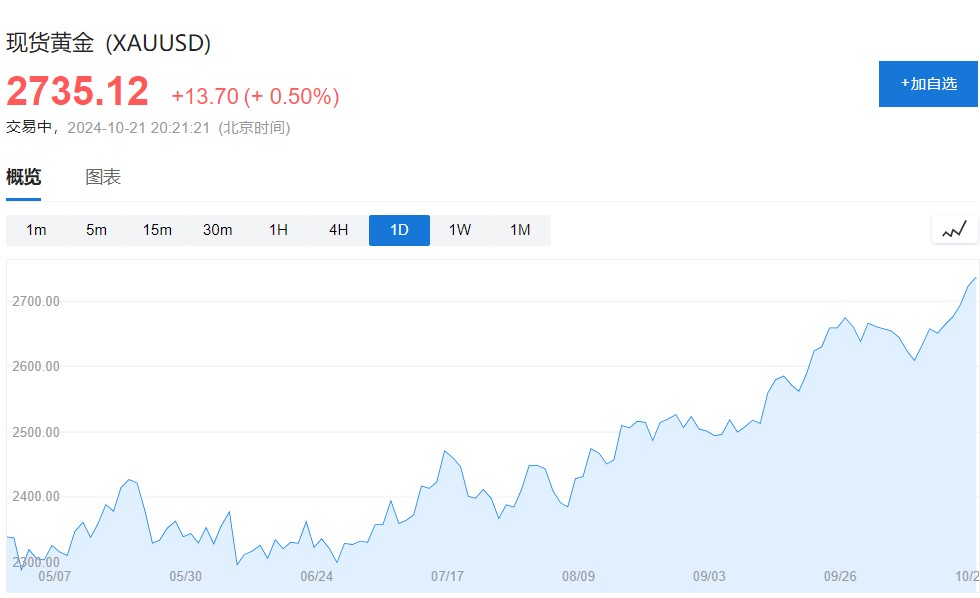The height and width of the screenshot is (598, 980).
Task: Click the latest peak on chart line
Action: (975, 278)
